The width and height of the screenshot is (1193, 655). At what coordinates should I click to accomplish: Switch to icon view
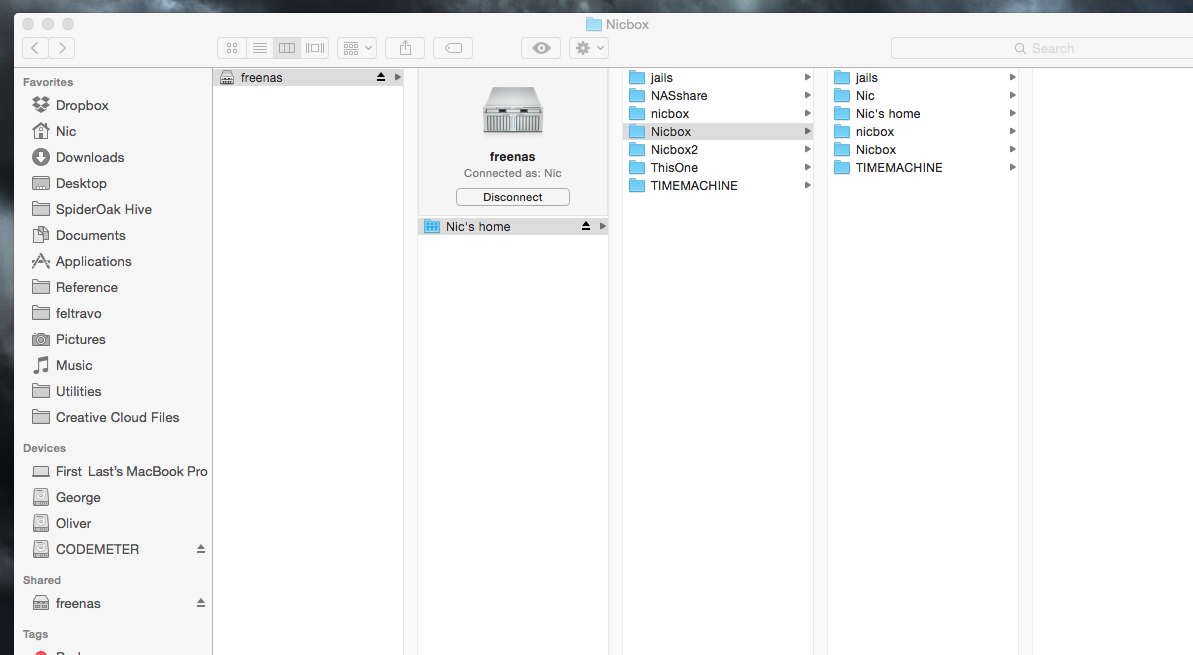[x=231, y=48]
